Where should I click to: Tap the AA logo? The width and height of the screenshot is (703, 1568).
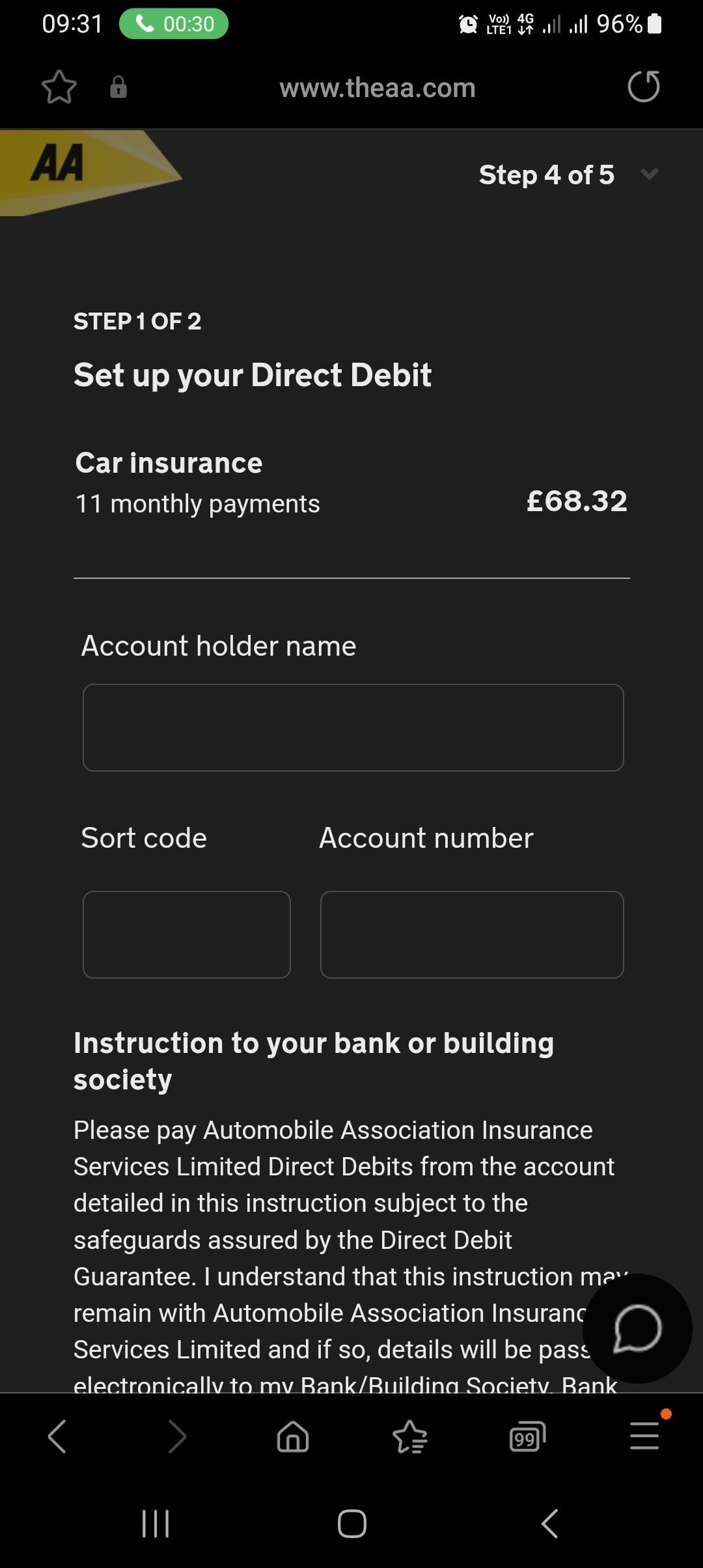click(59, 164)
